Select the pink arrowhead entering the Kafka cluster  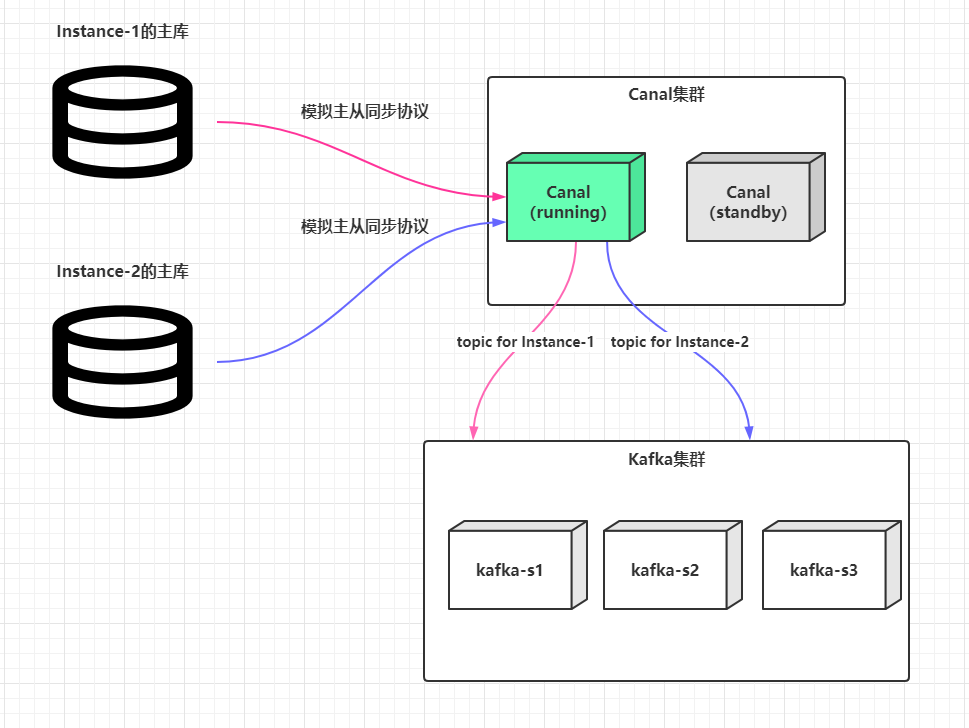(474, 432)
